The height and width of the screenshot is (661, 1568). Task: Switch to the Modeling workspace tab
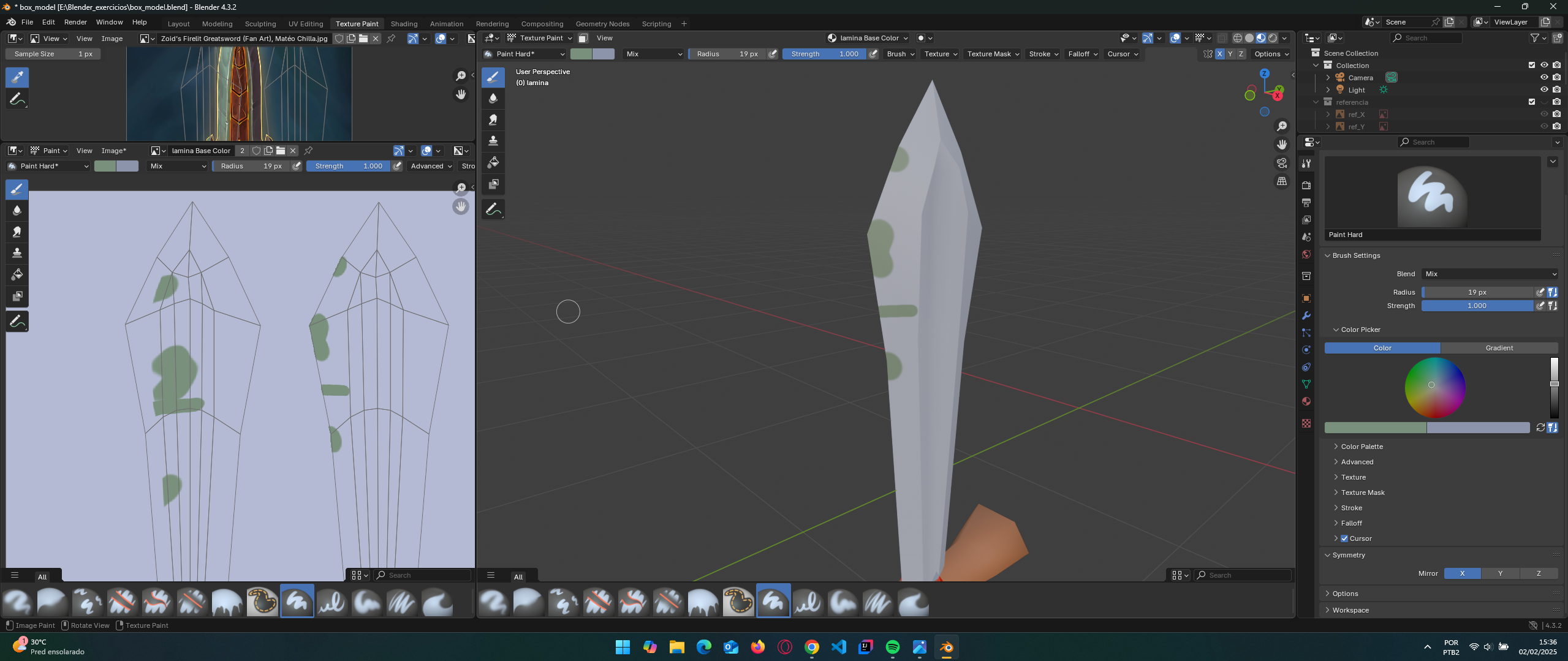[217, 24]
